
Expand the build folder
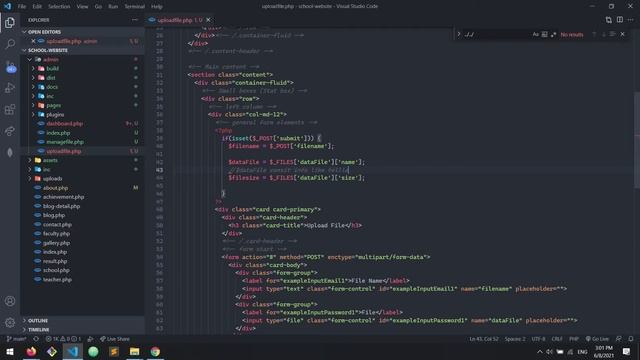point(33,69)
